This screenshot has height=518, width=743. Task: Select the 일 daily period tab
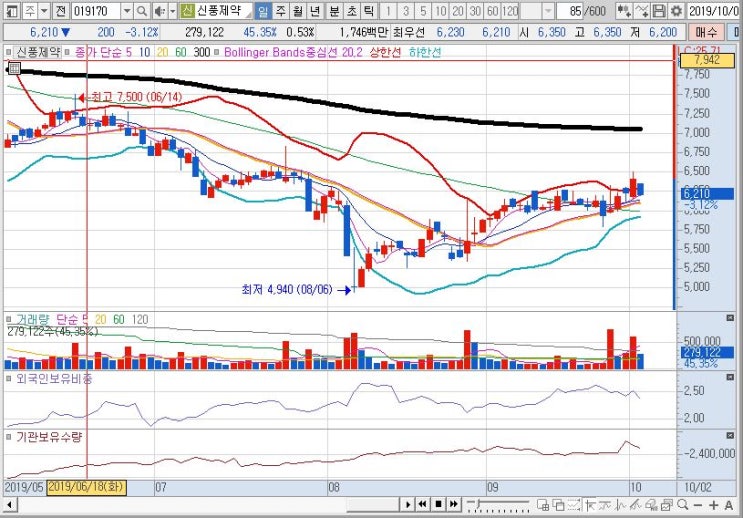pyautogui.click(x=263, y=10)
